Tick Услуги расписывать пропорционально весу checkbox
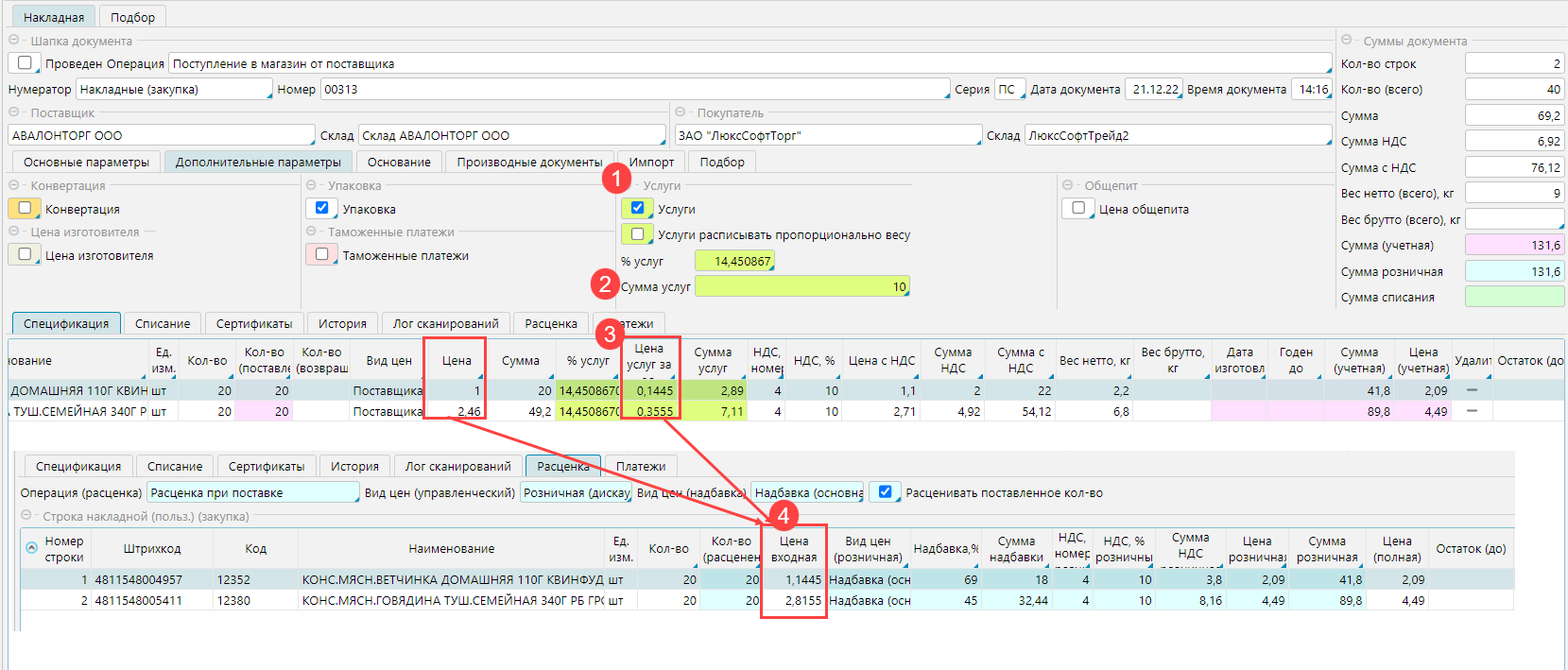The height and width of the screenshot is (670, 1568). [x=637, y=234]
